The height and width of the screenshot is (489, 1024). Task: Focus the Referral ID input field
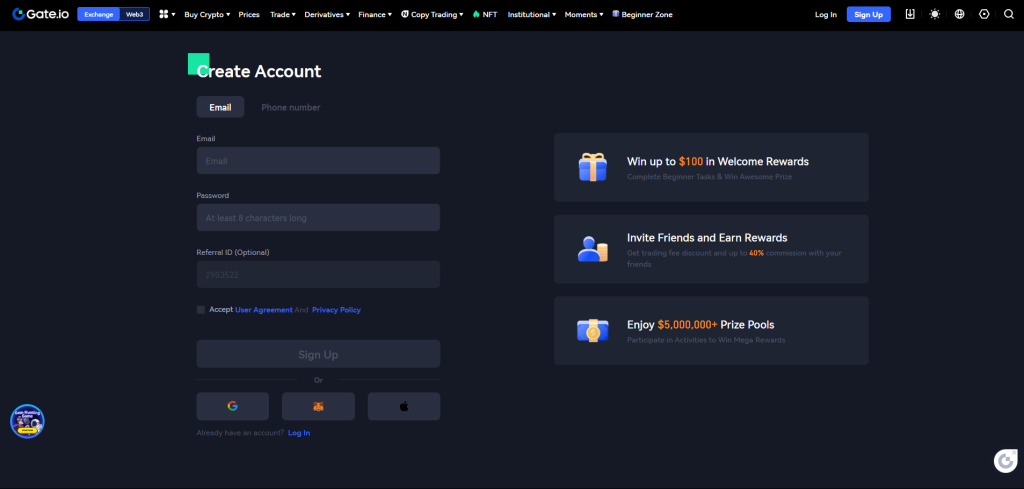(318, 274)
